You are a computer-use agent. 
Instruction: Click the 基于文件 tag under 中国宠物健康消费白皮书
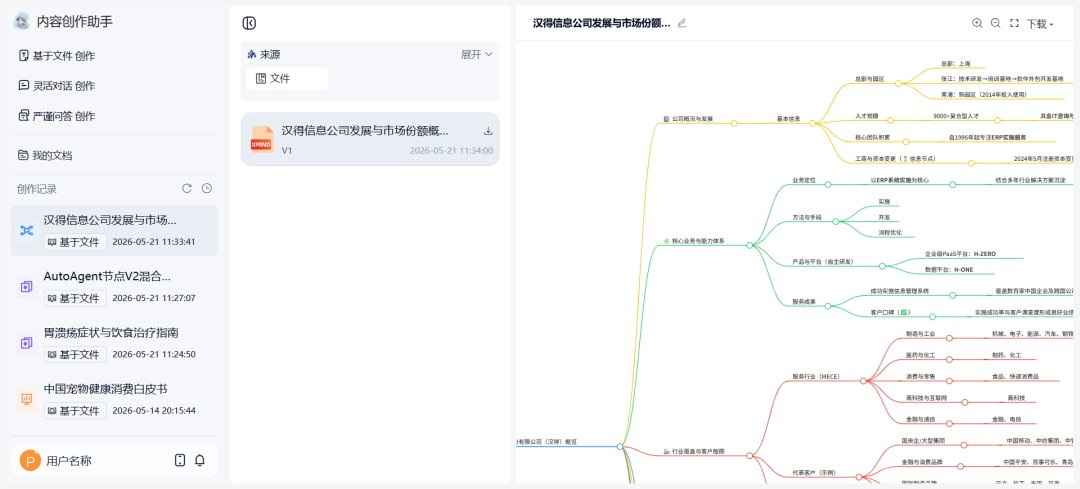(75, 410)
